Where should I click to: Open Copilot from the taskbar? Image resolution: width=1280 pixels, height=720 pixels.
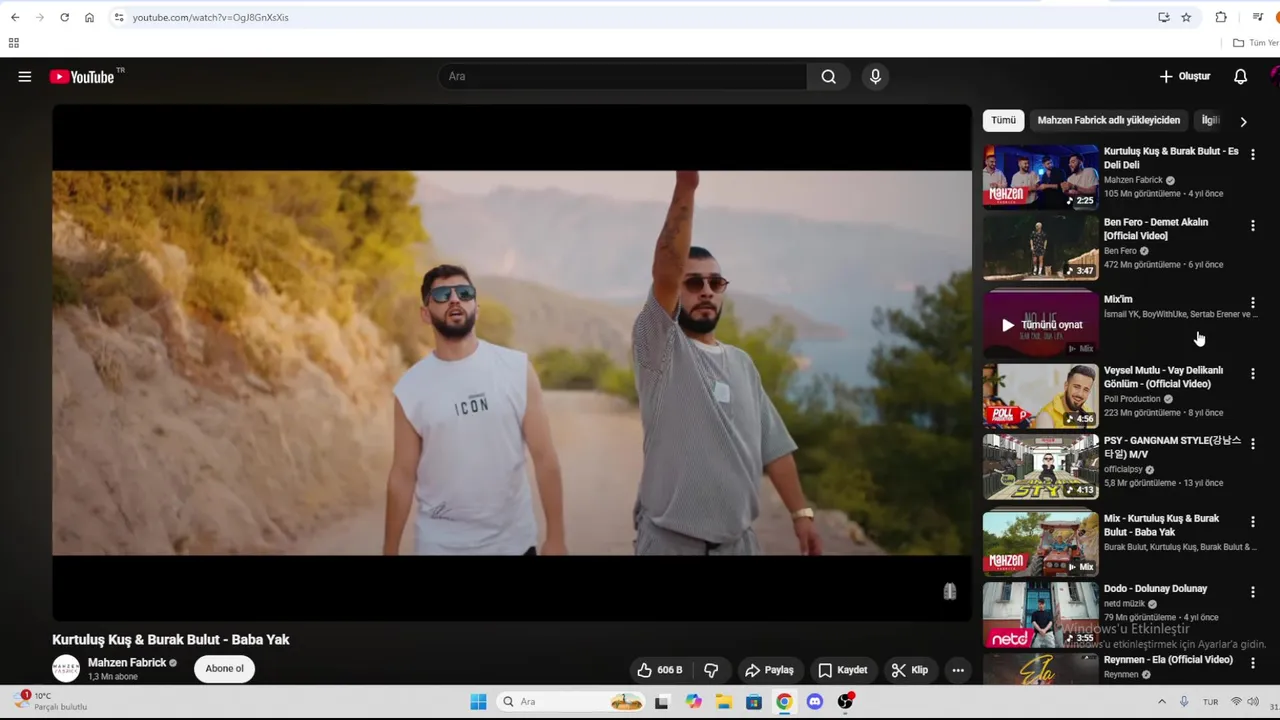pyautogui.click(x=693, y=702)
